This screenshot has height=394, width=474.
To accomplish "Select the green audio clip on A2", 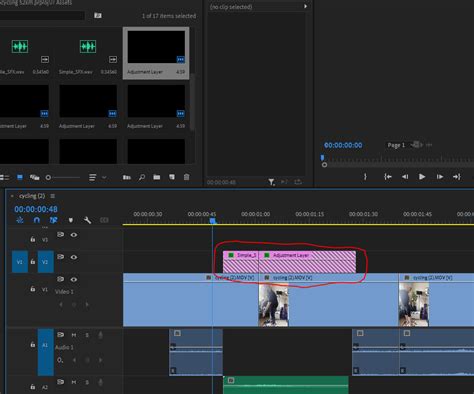I will point(286,385).
